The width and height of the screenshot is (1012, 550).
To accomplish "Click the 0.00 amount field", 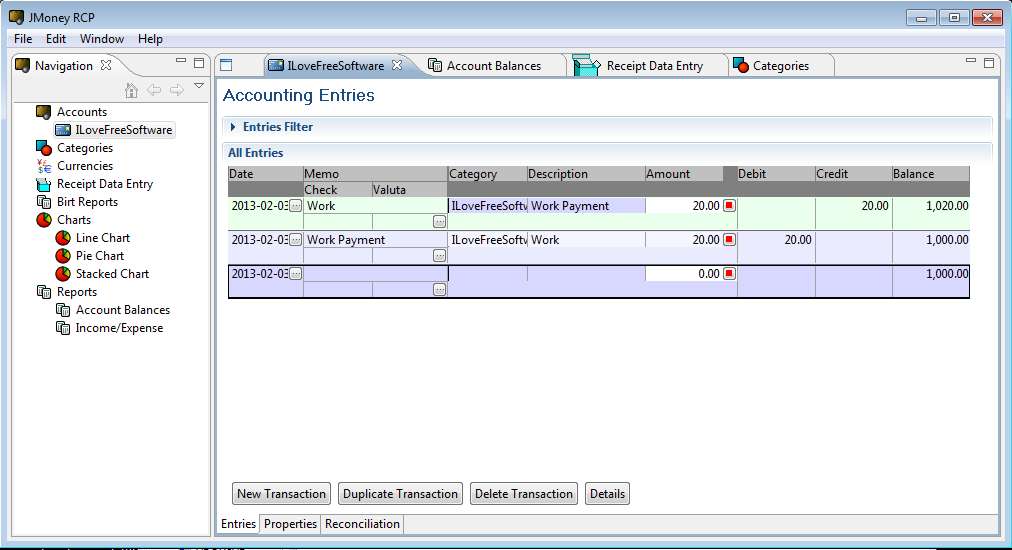I will [x=684, y=274].
